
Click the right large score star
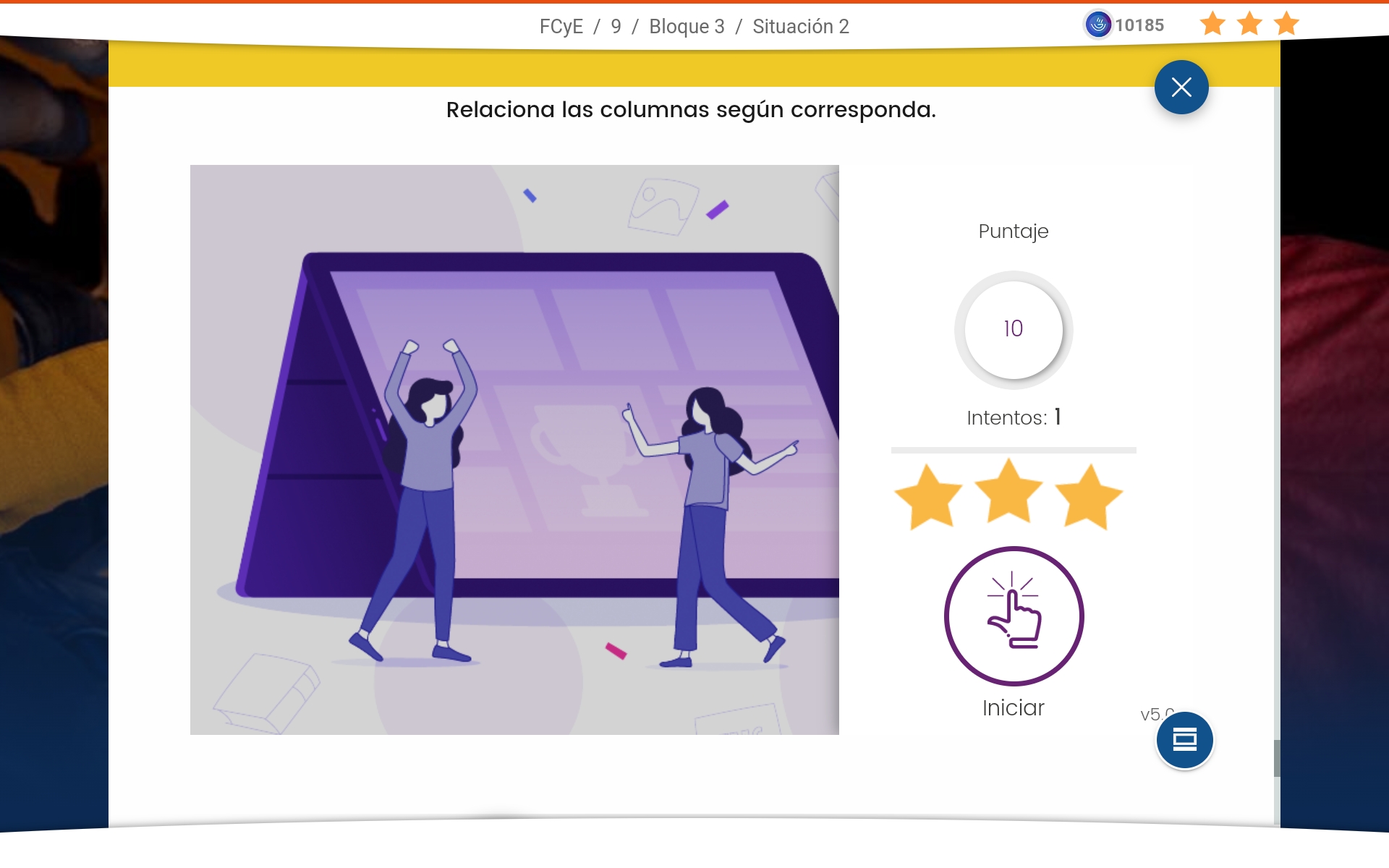click(x=1088, y=497)
